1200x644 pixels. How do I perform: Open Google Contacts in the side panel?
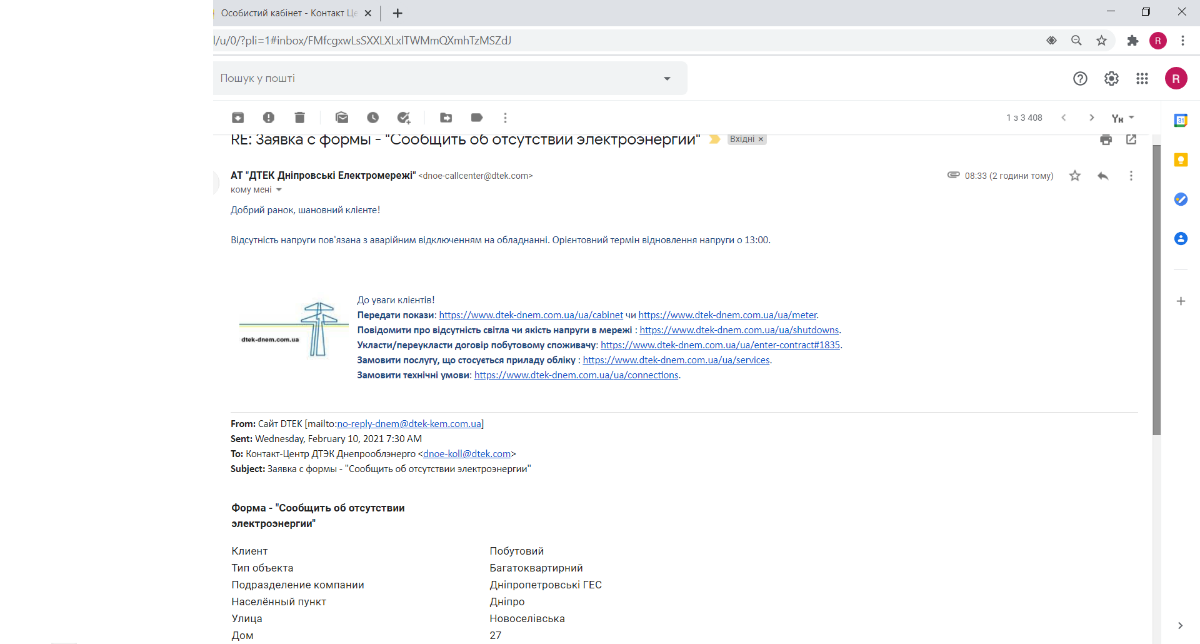[1181, 238]
